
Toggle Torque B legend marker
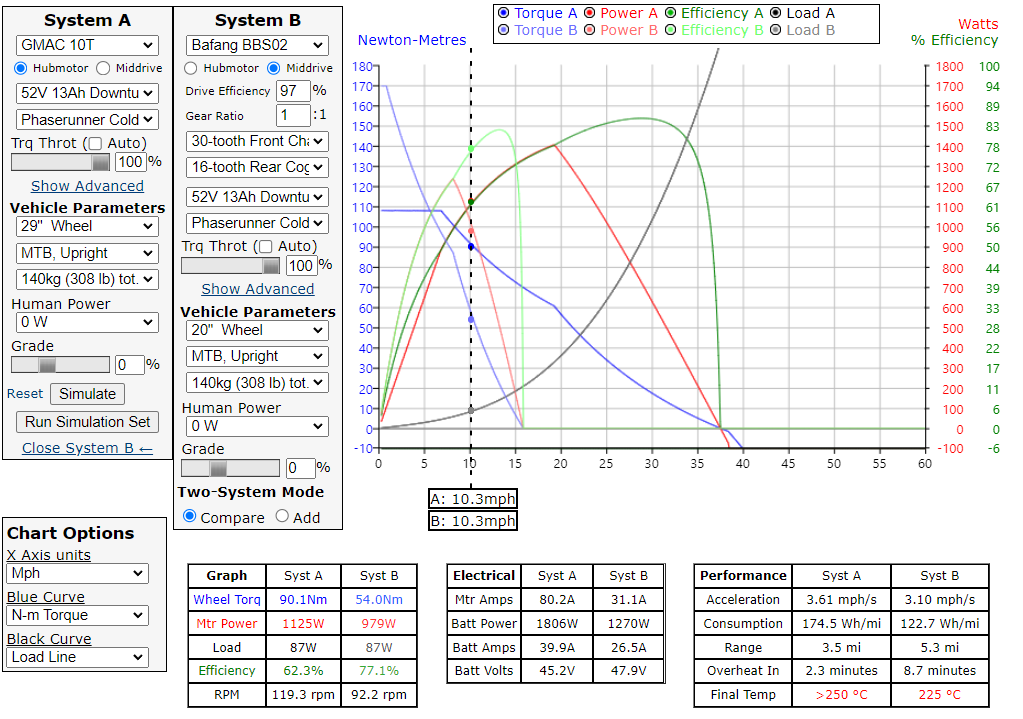(503, 30)
